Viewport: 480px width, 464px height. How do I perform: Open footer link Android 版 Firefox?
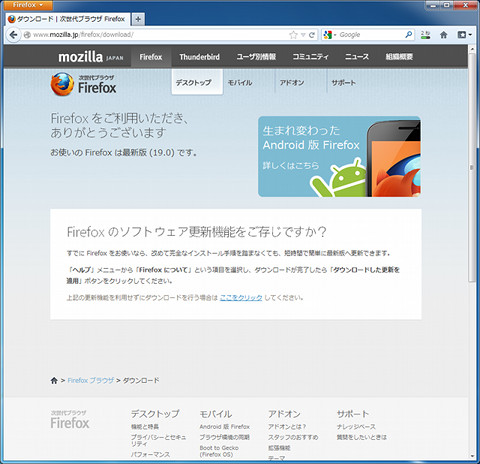(225, 427)
